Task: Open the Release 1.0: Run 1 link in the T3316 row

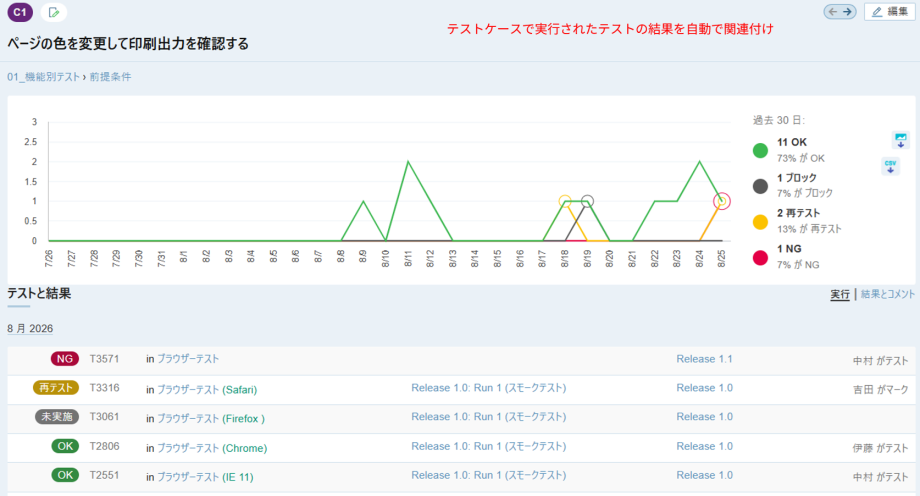Action: pos(489,388)
